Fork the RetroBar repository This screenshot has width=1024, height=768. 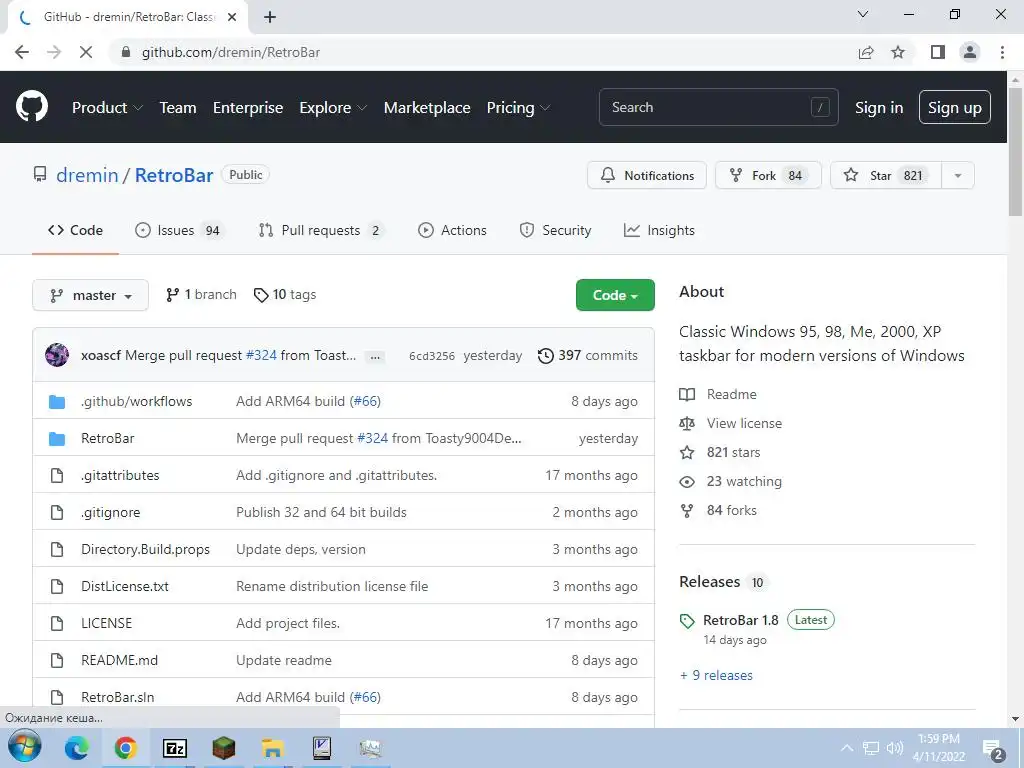coord(768,175)
